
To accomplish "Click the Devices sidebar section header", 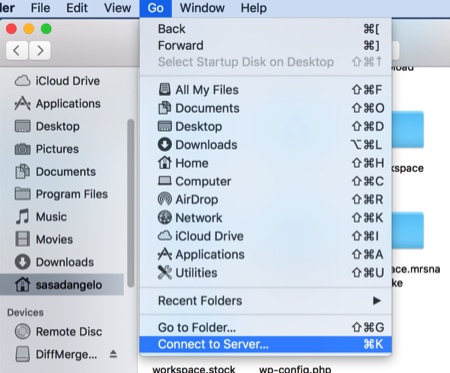I will click(x=25, y=312).
